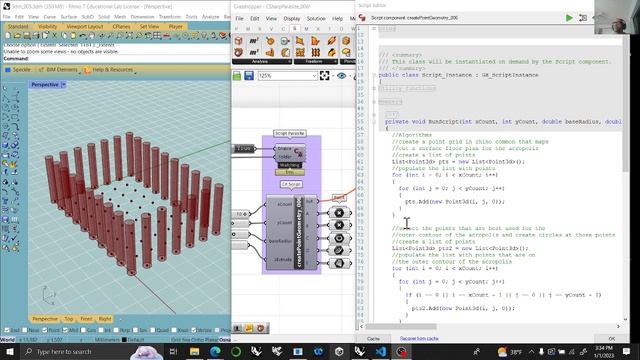Toggle the Point osnap checkbox
640x360 pixels.
click(x=45, y=330)
